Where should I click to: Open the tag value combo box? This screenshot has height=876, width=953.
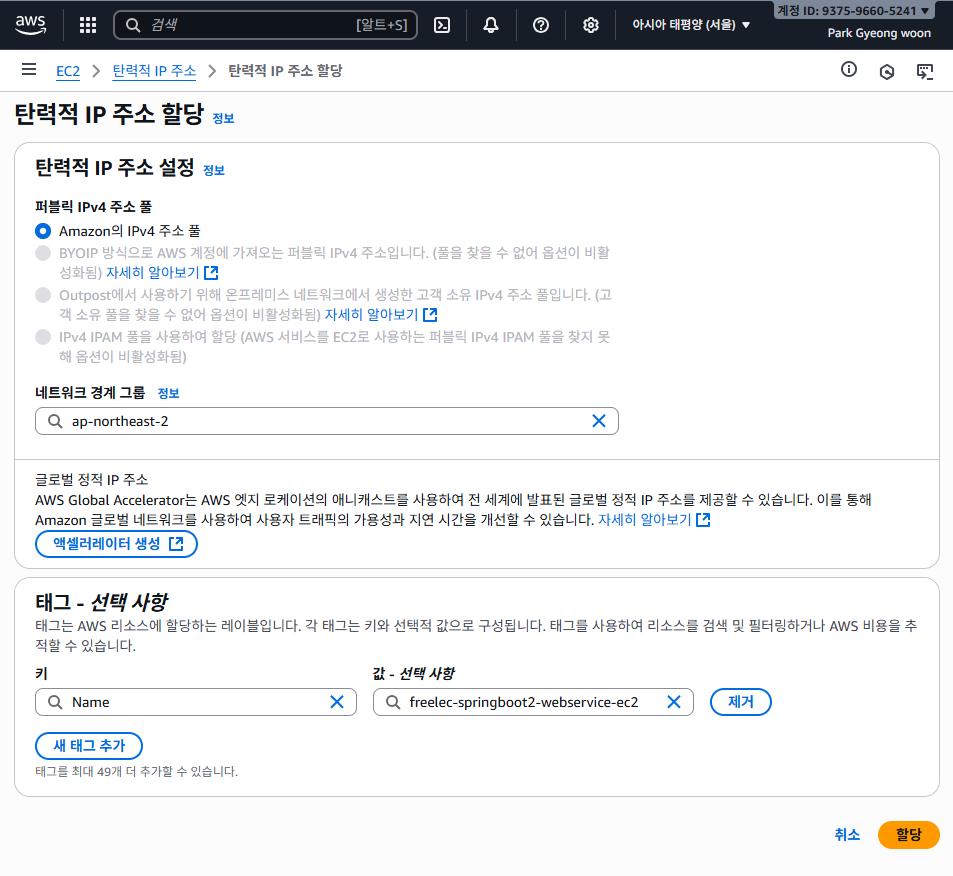click(533, 702)
